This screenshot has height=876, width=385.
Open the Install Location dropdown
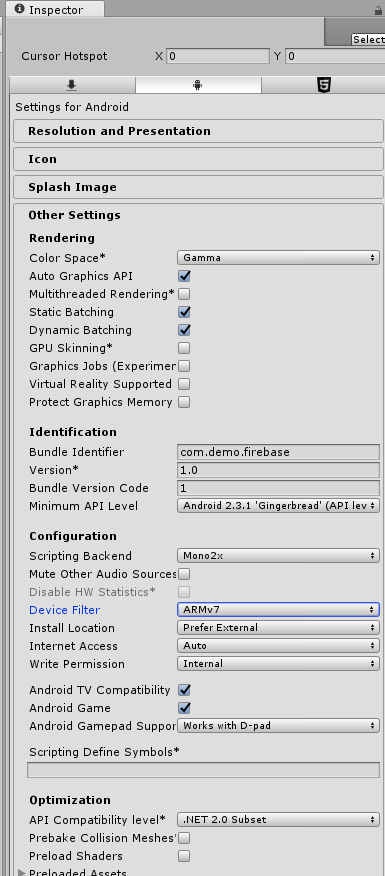pos(278,627)
